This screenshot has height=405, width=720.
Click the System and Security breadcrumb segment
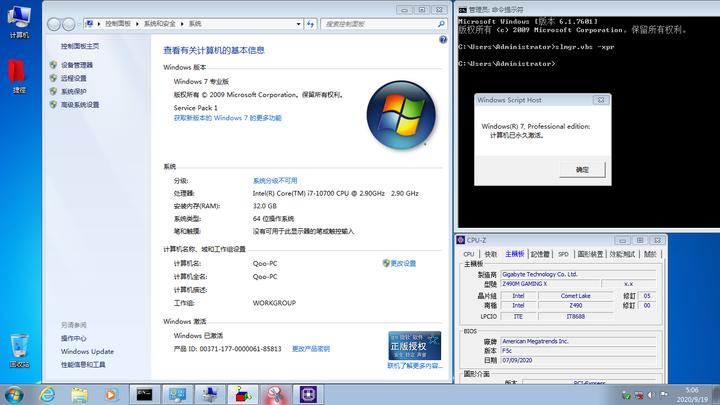point(160,24)
